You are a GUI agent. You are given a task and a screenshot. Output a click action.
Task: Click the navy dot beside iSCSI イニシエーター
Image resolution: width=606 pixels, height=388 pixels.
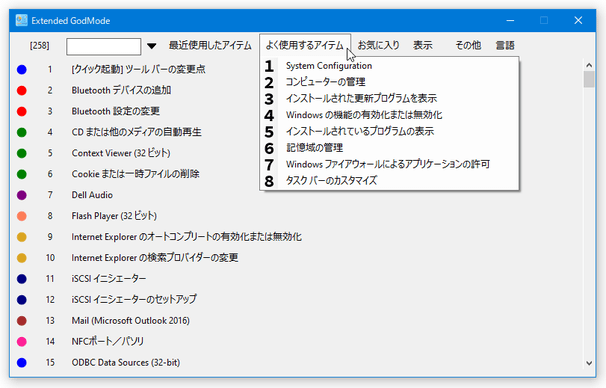pos(22,278)
